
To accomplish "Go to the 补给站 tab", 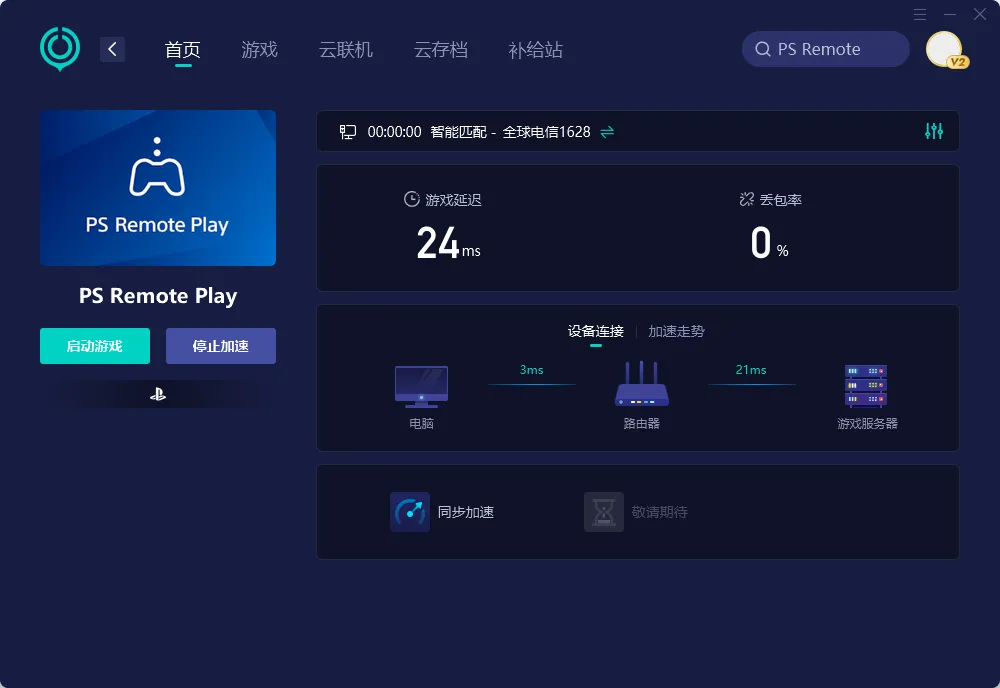I will [x=535, y=50].
